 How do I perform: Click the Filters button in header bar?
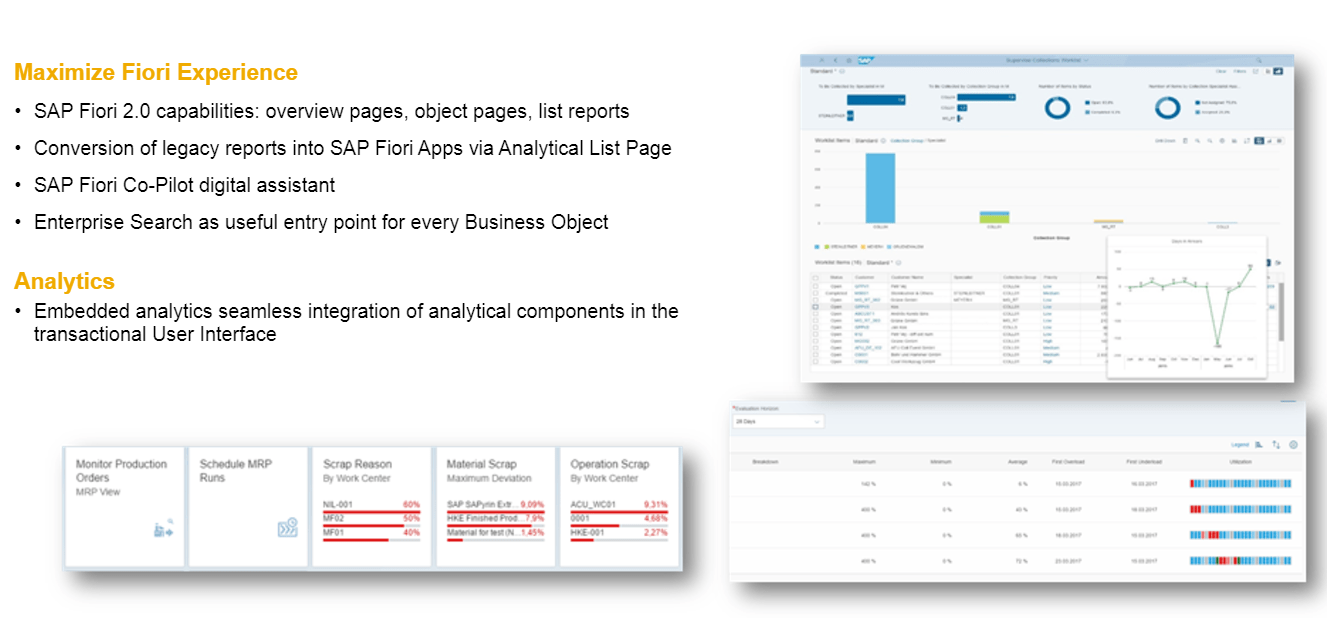tap(1239, 71)
